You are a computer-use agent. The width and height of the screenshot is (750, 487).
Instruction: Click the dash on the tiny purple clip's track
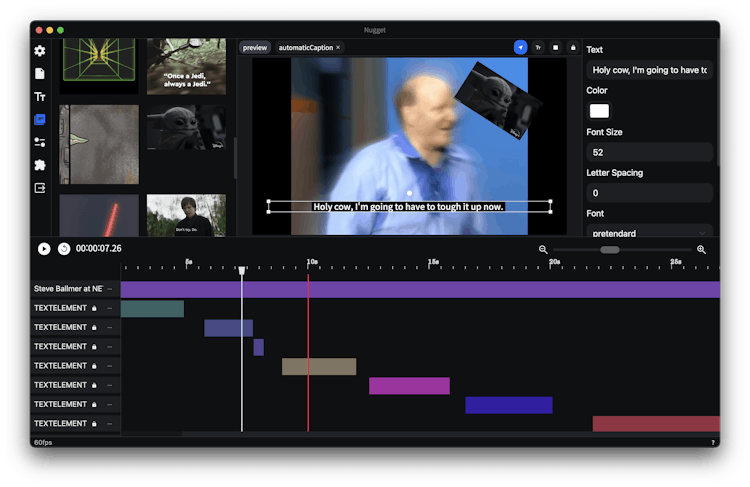(110, 346)
